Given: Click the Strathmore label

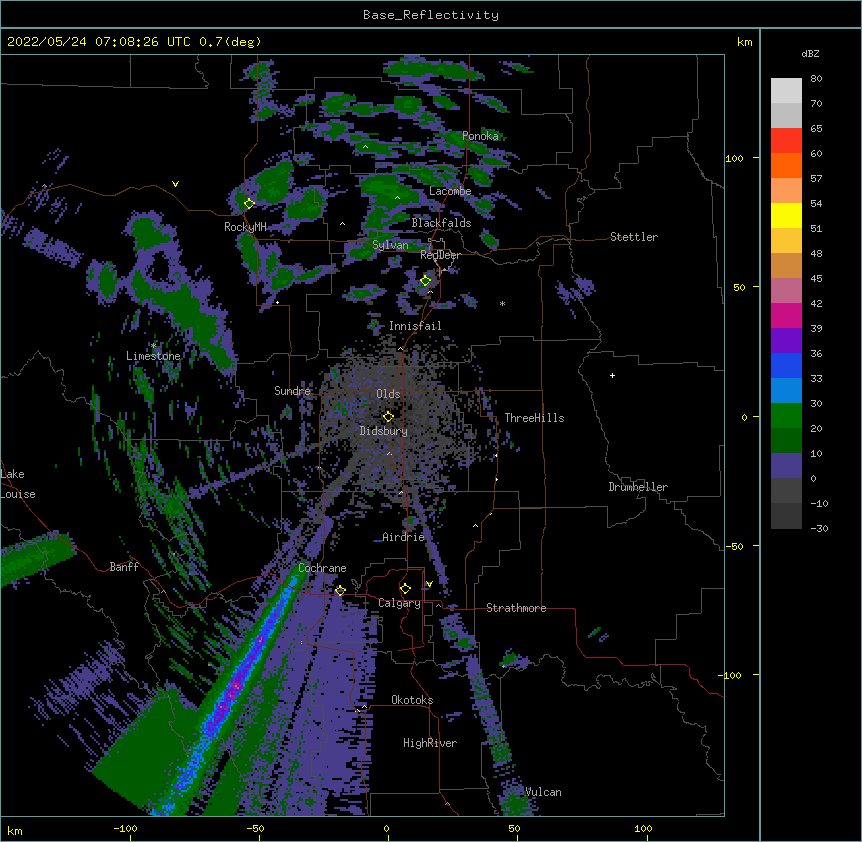Looking at the screenshot, I should click(516, 608).
